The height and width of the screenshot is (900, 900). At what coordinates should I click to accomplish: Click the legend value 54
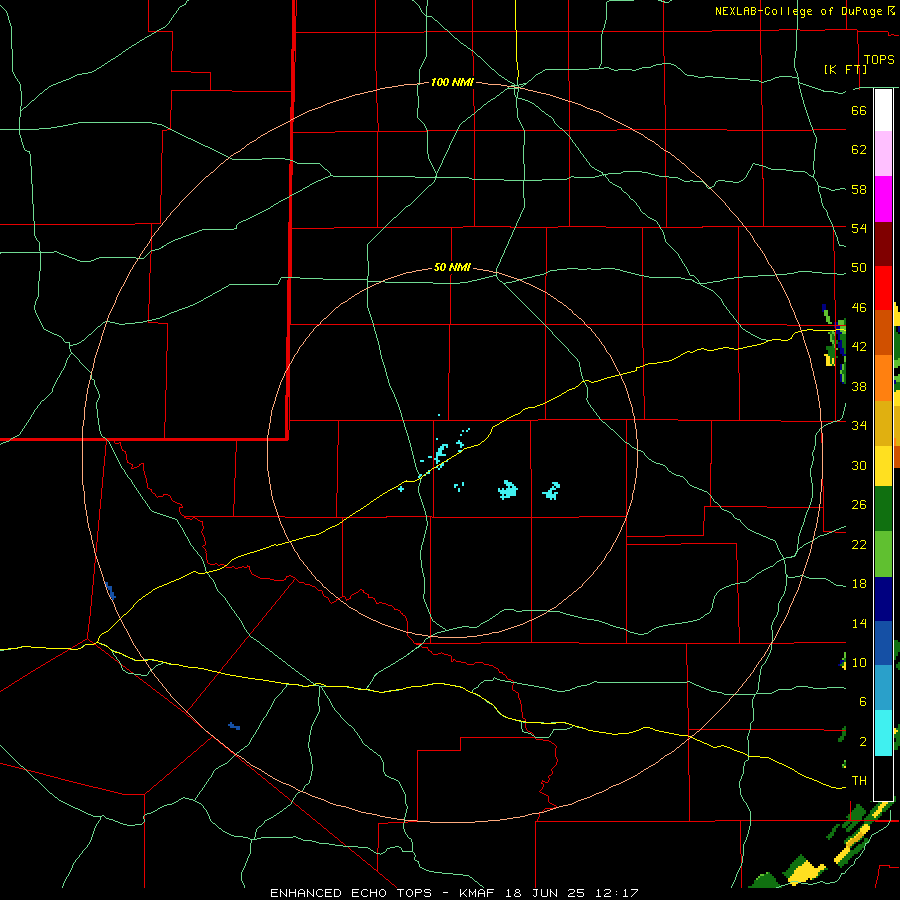click(x=859, y=228)
